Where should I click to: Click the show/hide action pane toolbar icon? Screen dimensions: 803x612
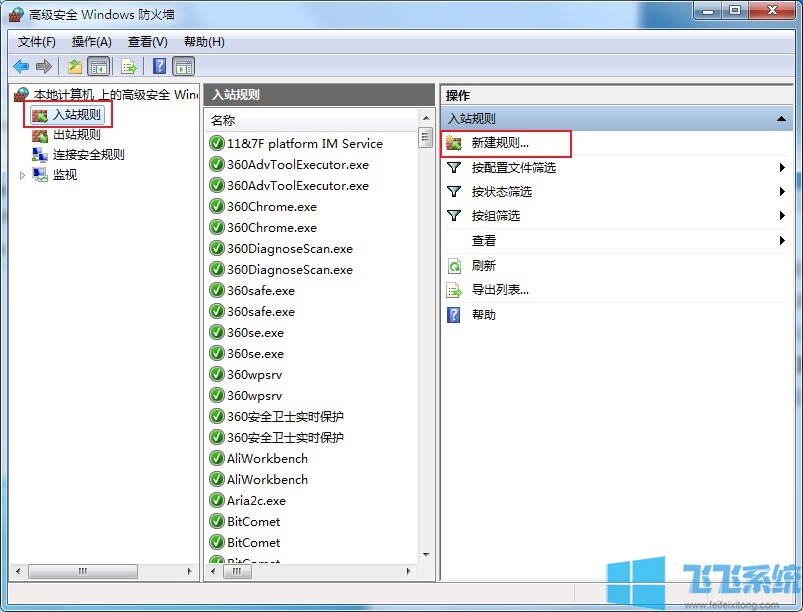tap(184, 66)
